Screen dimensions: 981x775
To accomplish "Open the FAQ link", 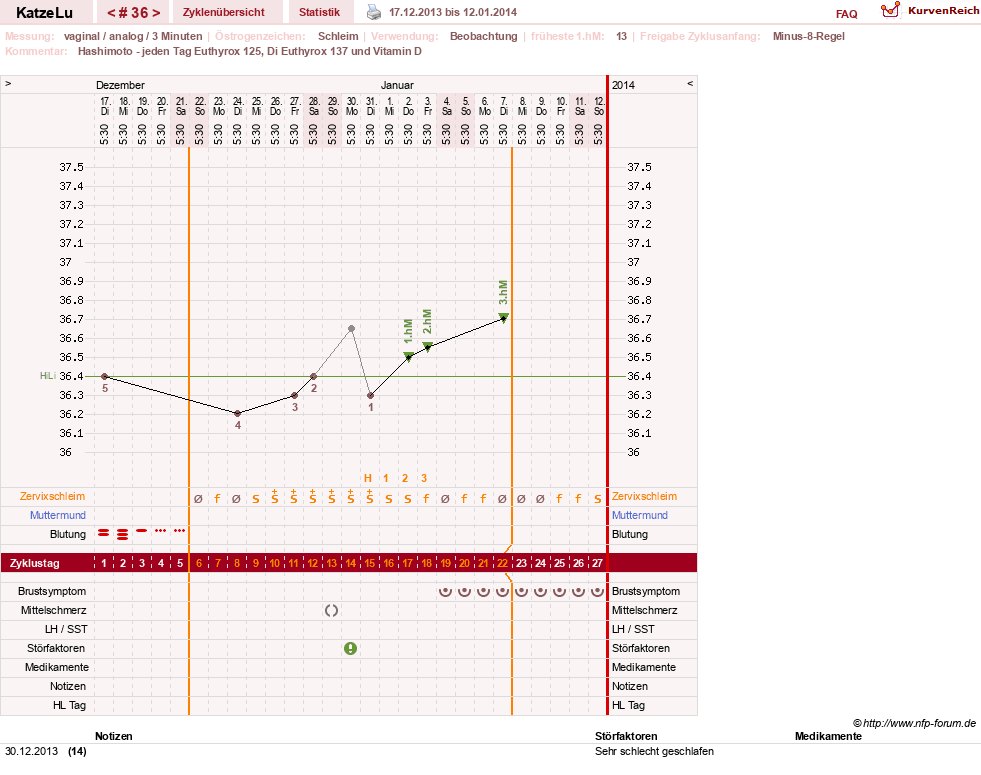I will [x=846, y=14].
